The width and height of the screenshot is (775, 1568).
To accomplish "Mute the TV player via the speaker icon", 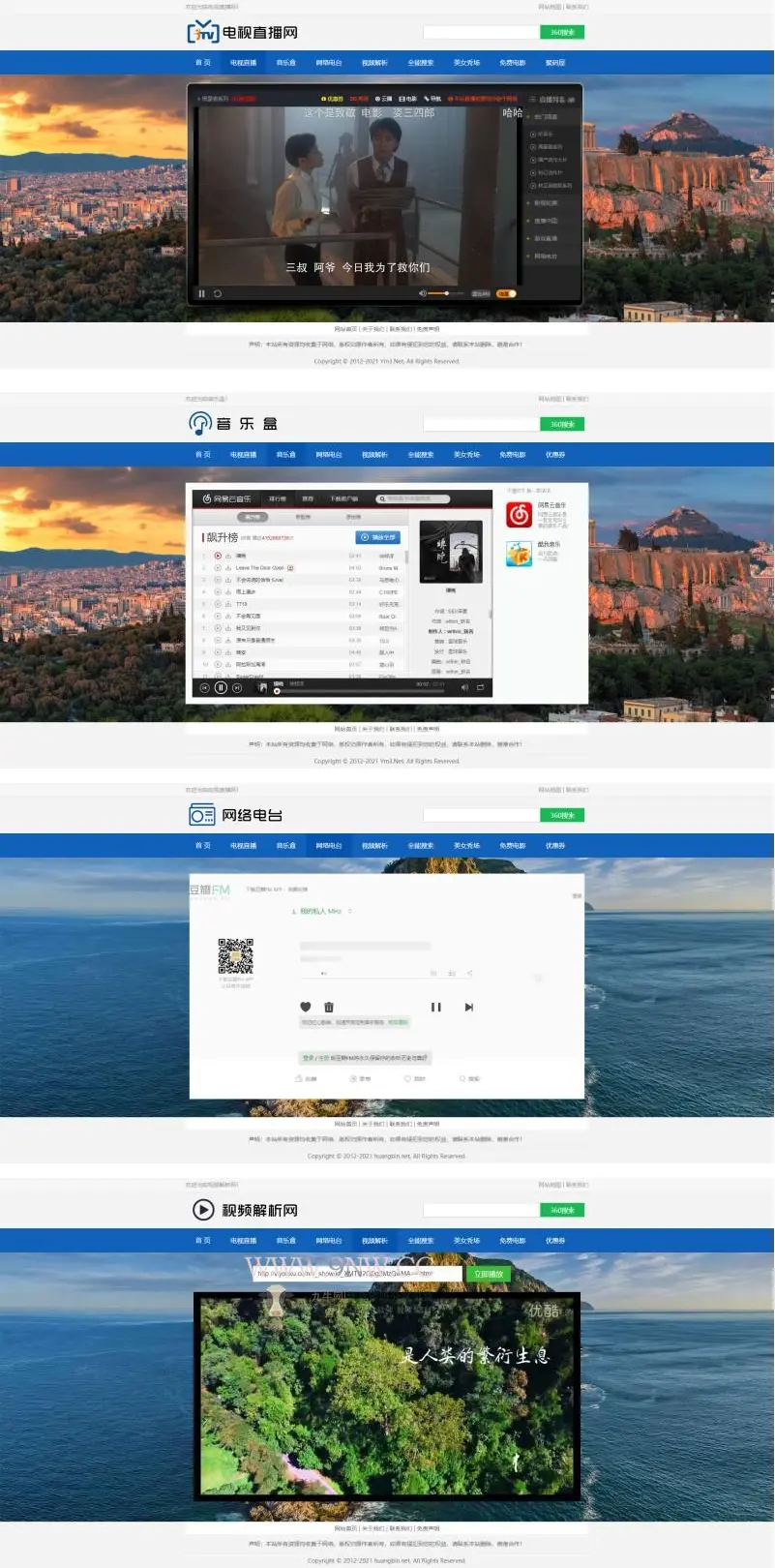I will 423,293.
